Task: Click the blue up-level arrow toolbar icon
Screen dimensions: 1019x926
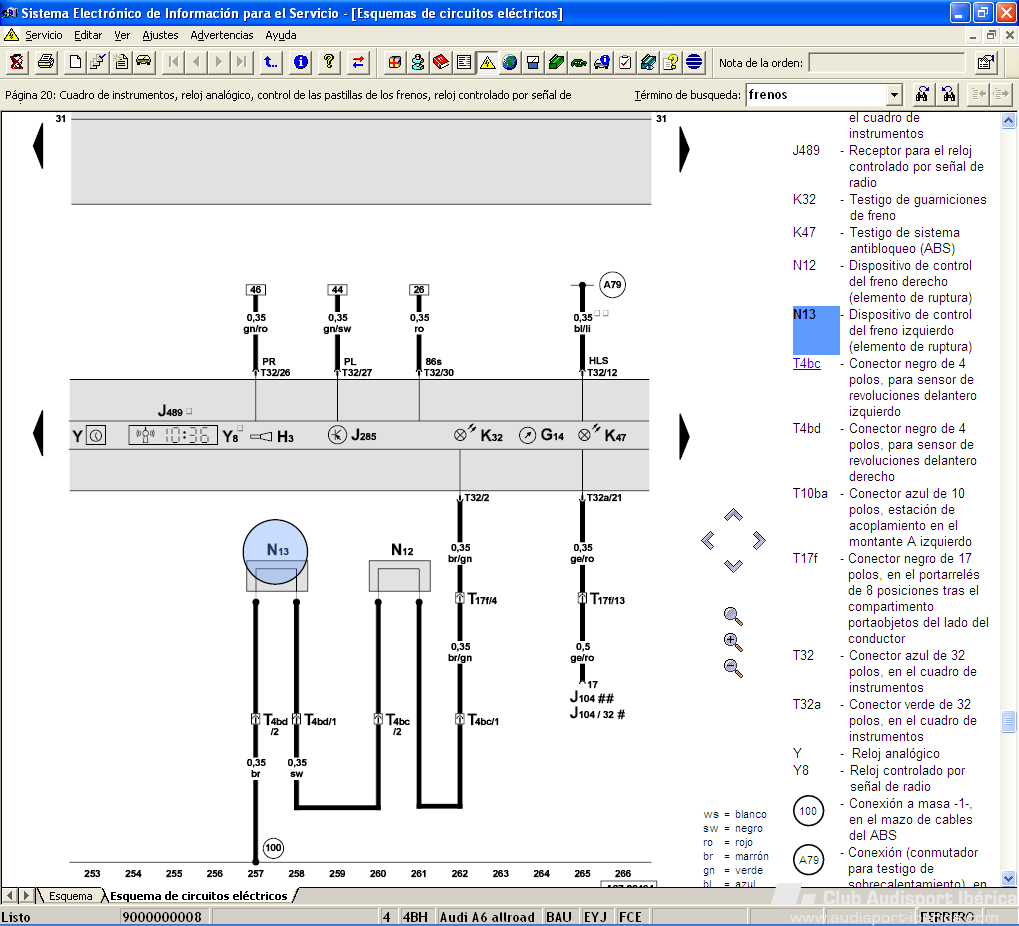Action: point(270,62)
